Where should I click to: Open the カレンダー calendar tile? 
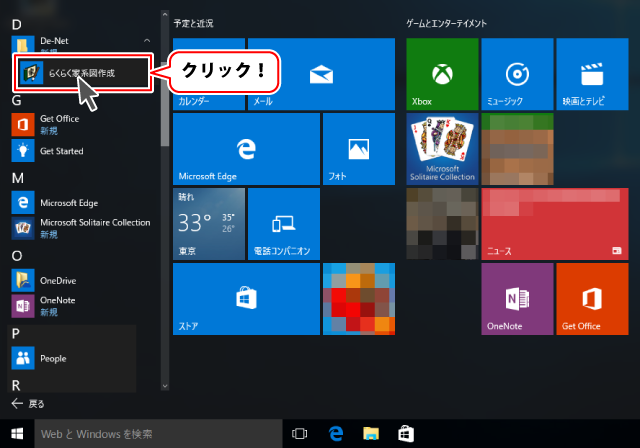(209, 74)
